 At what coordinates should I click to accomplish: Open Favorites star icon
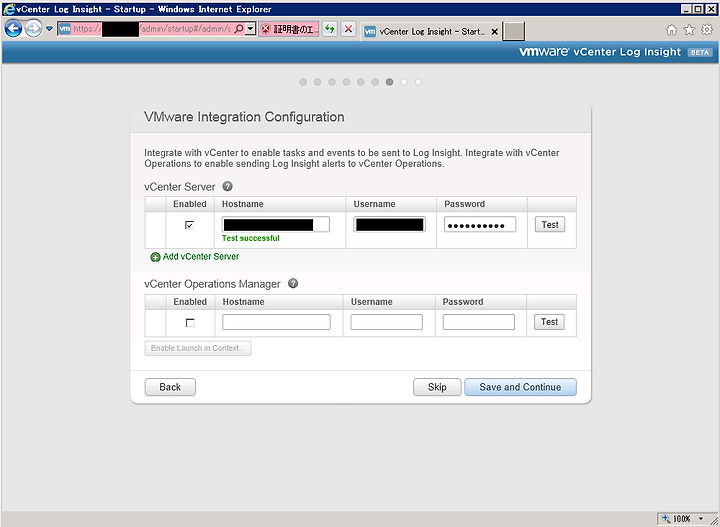pos(689,30)
